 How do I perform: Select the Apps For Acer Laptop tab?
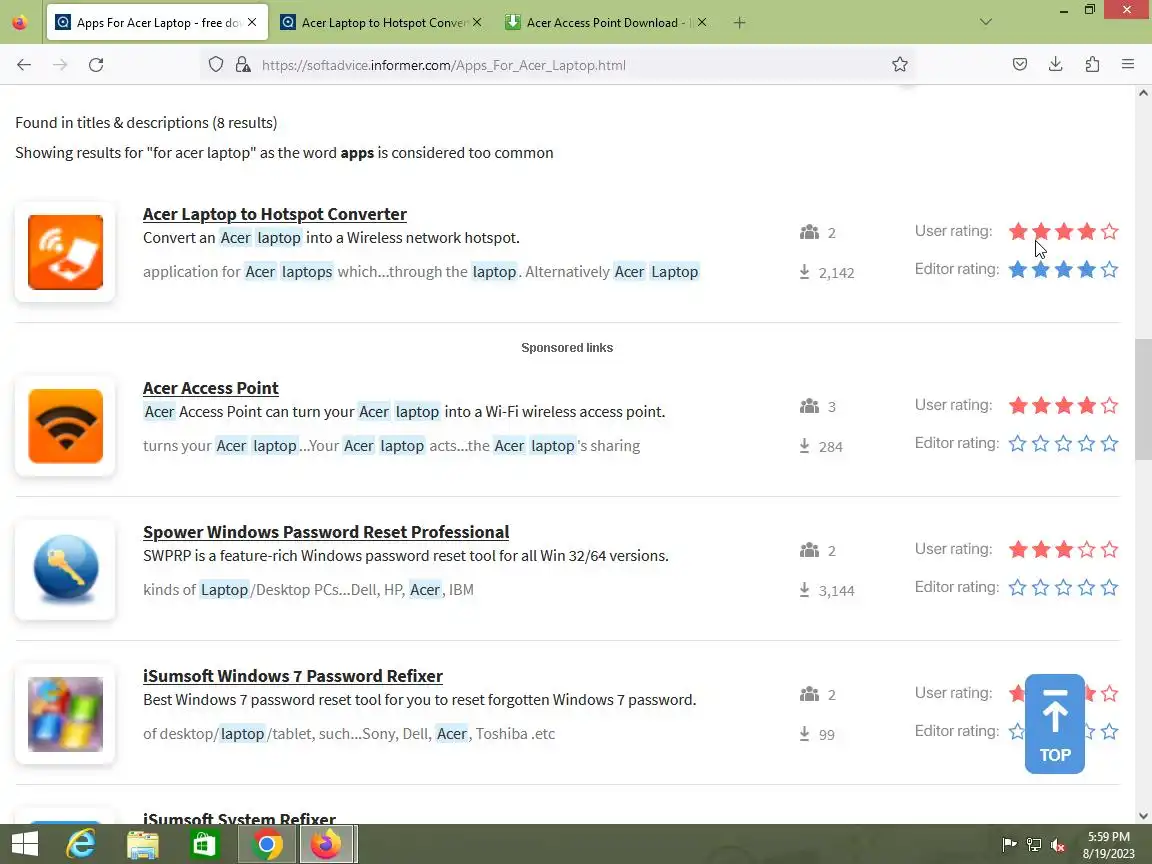[157, 23]
